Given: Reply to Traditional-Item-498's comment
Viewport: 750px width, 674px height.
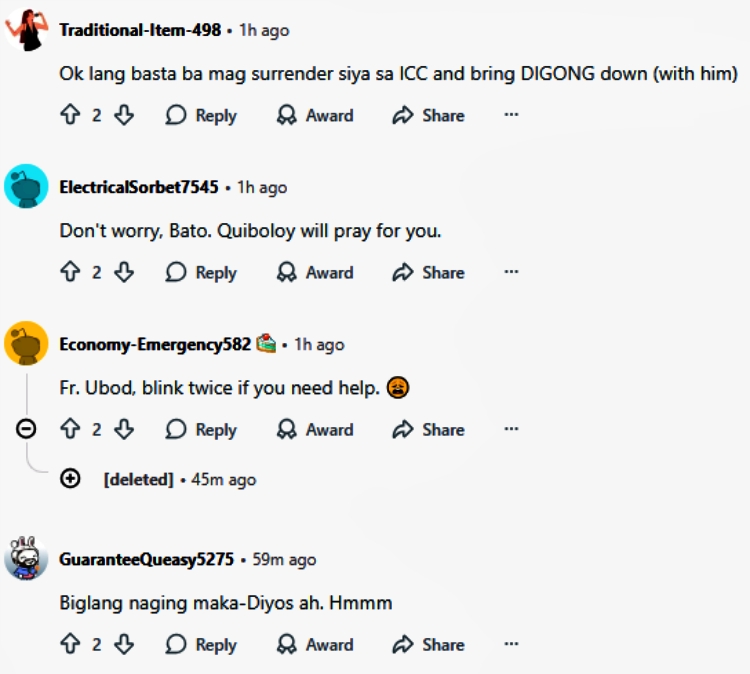Looking at the screenshot, I should (x=201, y=115).
